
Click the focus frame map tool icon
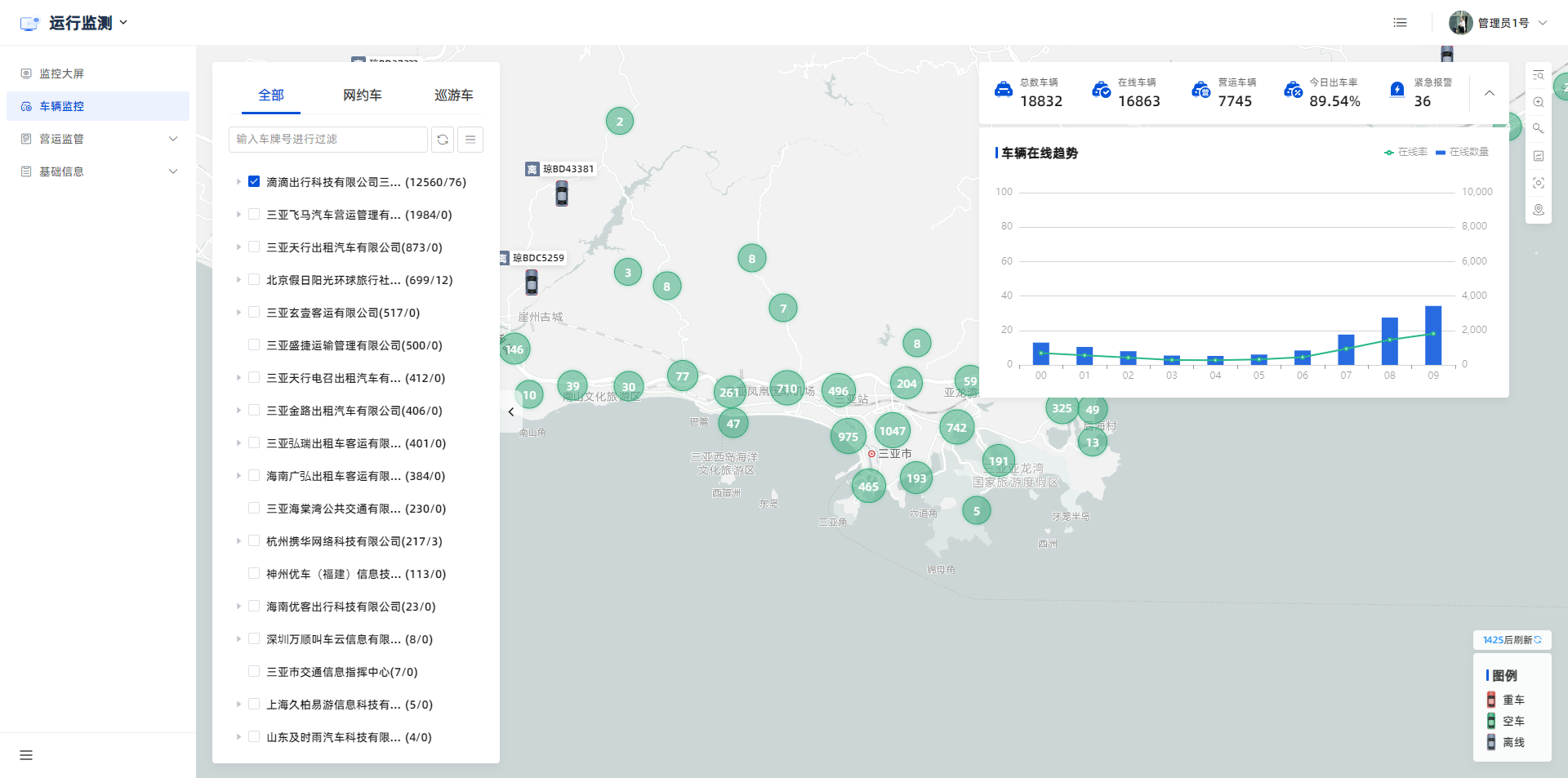tap(1538, 183)
